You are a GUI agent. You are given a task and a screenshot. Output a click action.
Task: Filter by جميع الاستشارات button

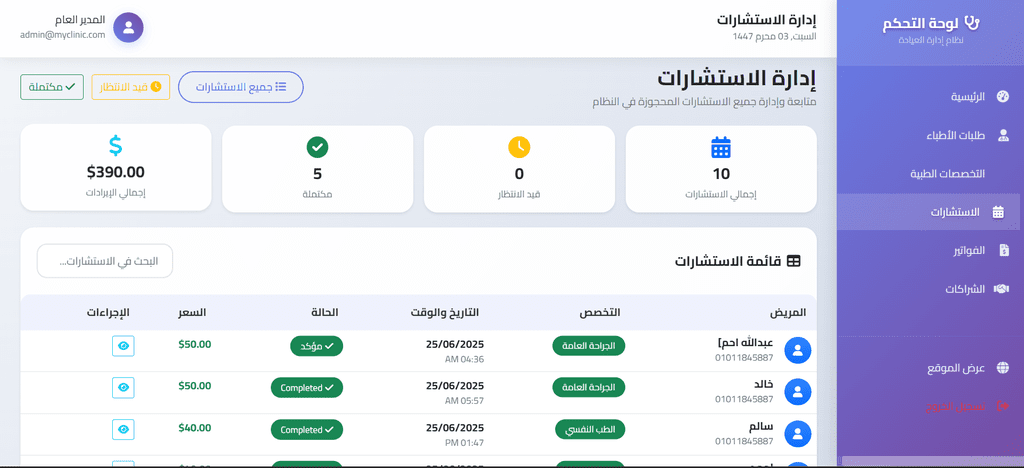[x=241, y=87]
